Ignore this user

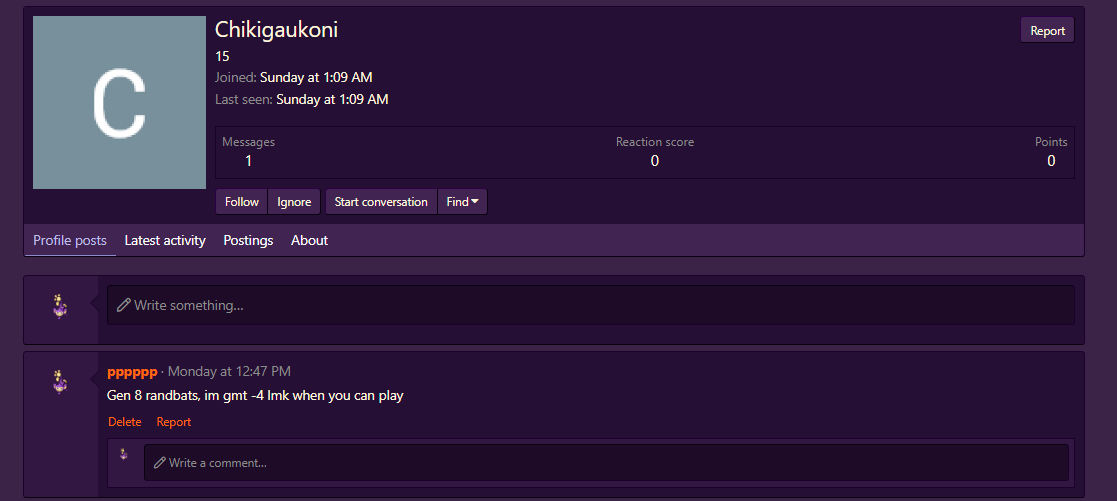coord(294,202)
